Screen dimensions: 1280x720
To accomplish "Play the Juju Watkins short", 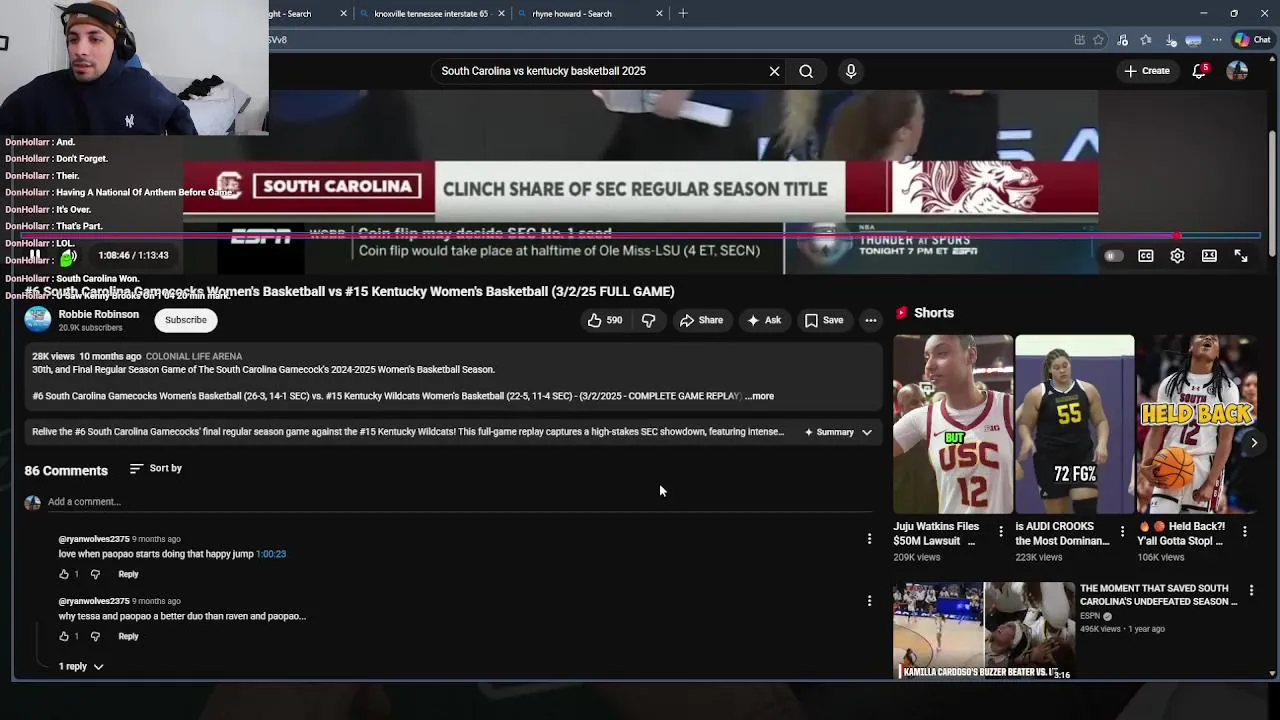I will (952, 424).
